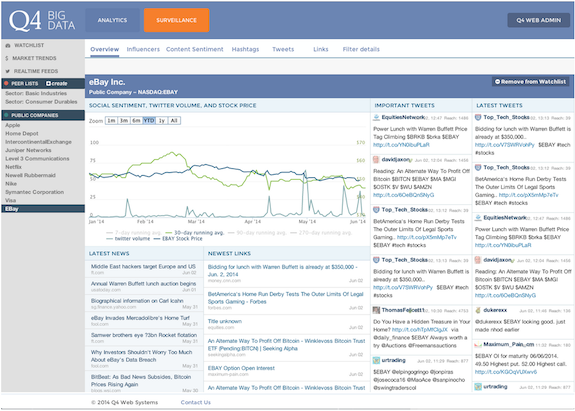The width and height of the screenshot is (575, 411).
Task: Click the Realtime Feeds Twitter icon
Action: 8,71
